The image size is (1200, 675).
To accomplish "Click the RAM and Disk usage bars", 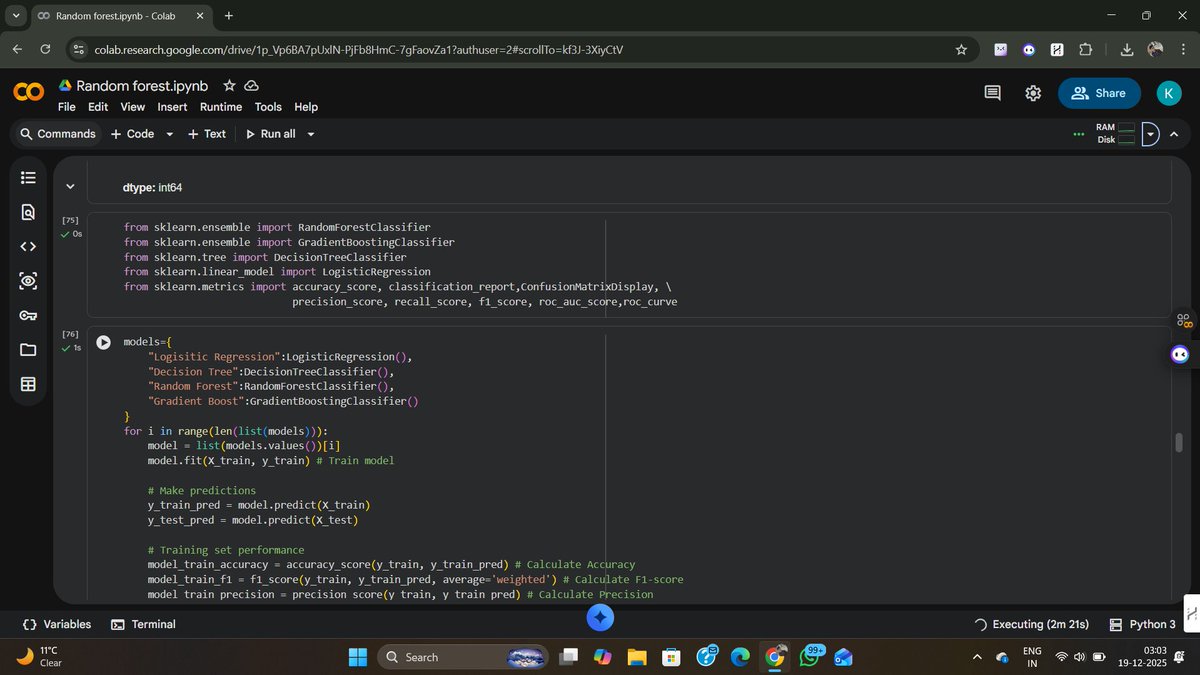I will coord(1115,134).
